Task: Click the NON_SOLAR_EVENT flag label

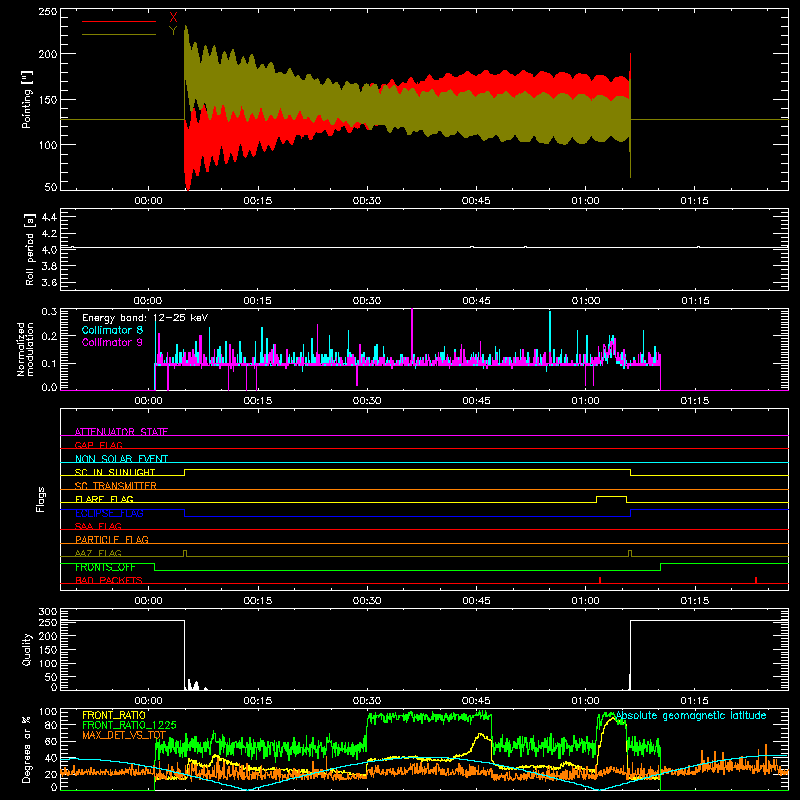Action: point(121,459)
